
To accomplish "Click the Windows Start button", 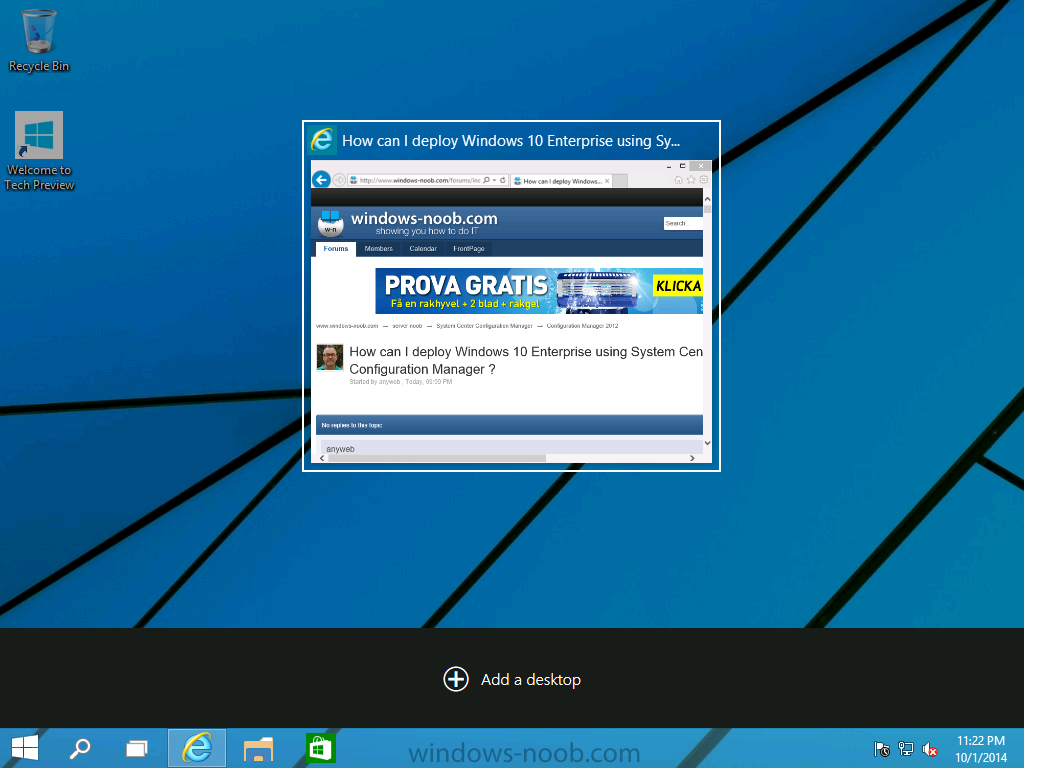I will point(25,748).
